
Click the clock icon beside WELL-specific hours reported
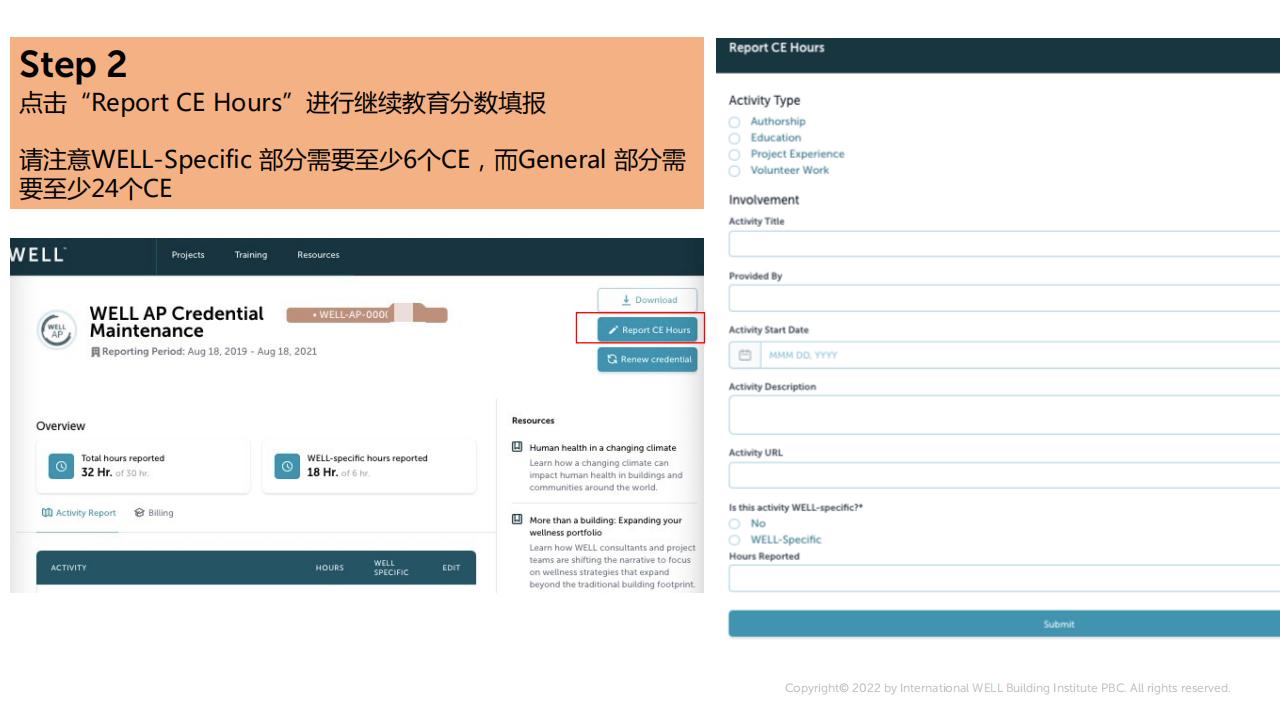288,466
